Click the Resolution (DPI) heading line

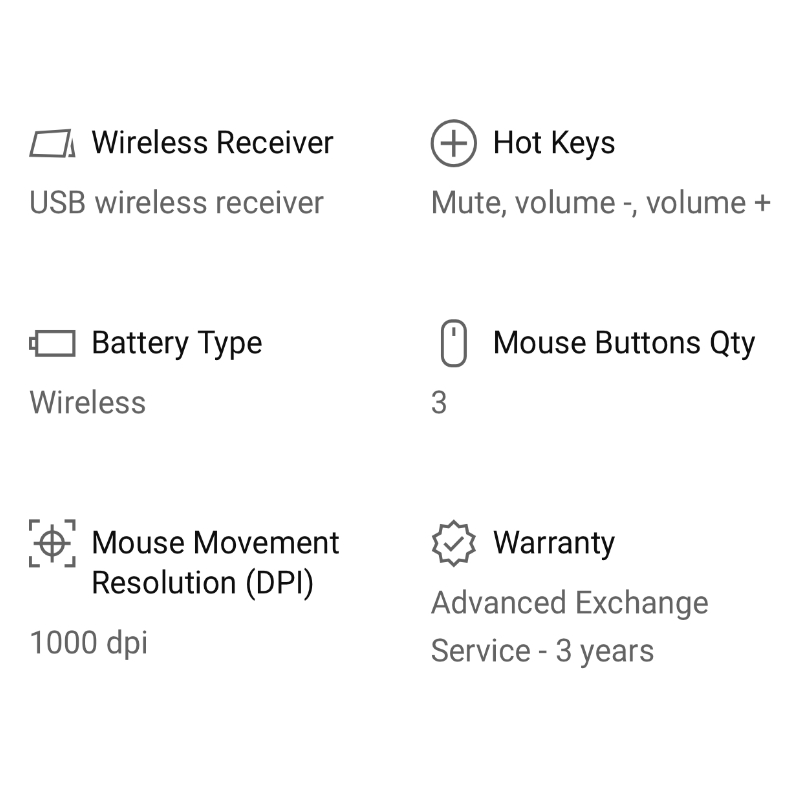coord(202,583)
